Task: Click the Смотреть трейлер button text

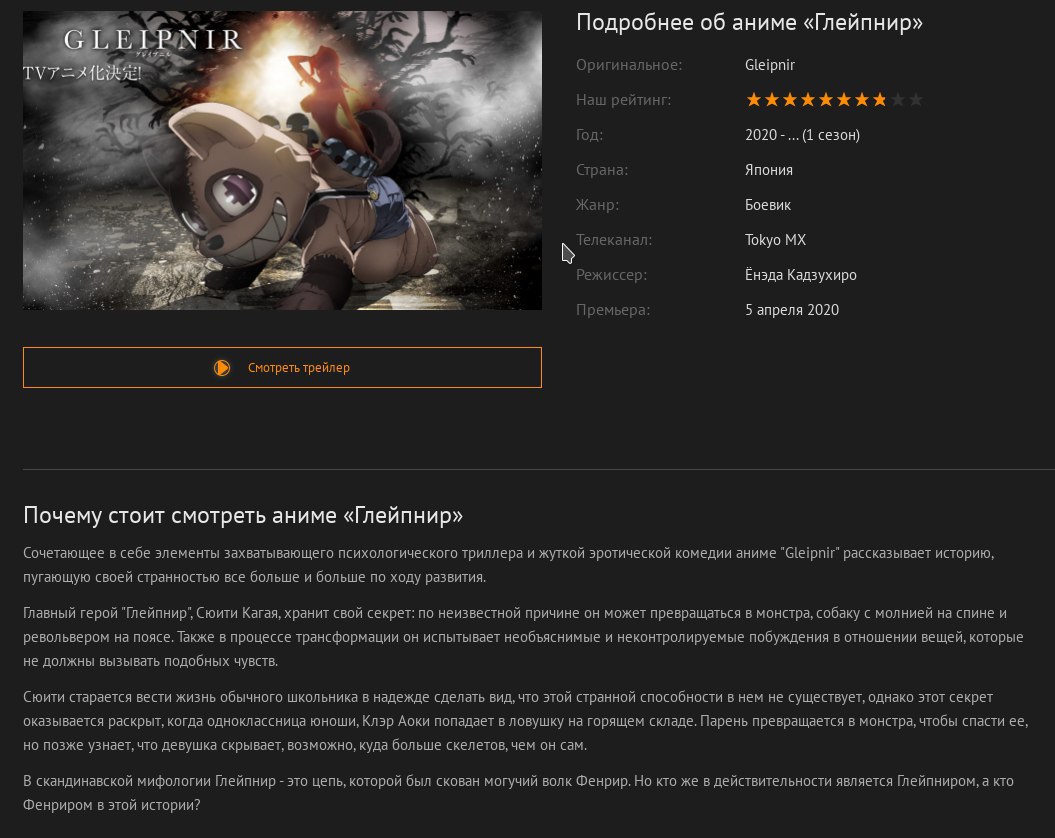Action: [299, 368]
